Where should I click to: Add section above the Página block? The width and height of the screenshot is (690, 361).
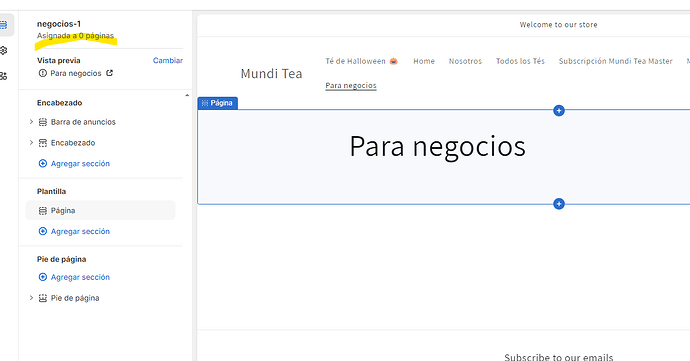click(x=559, y=111)
